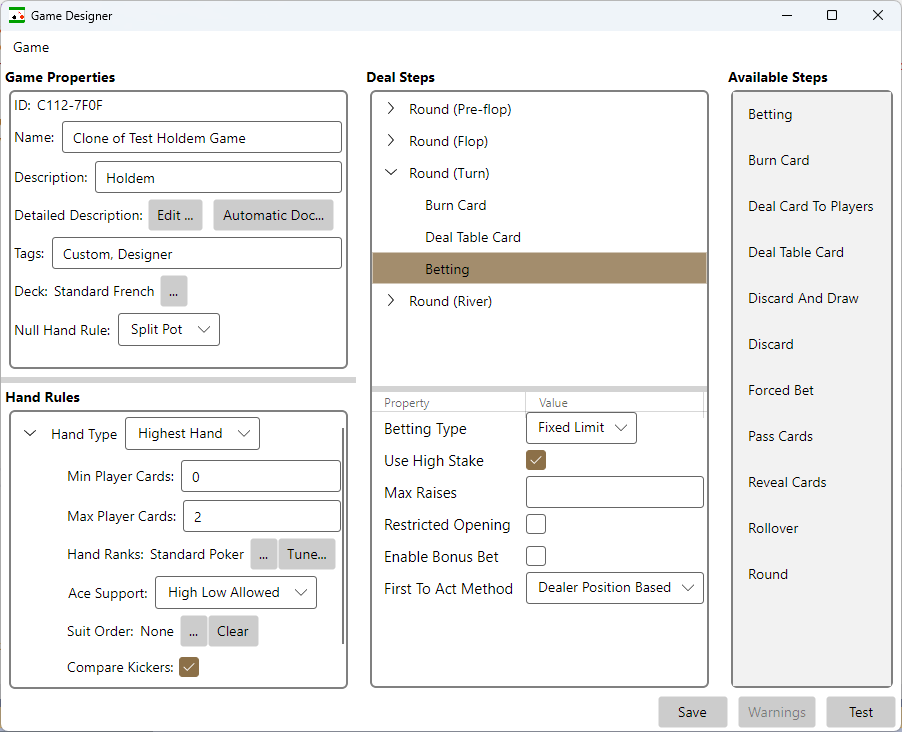Click the Test button
This screenshot has width=902, height=732.
tap(861, 712)
